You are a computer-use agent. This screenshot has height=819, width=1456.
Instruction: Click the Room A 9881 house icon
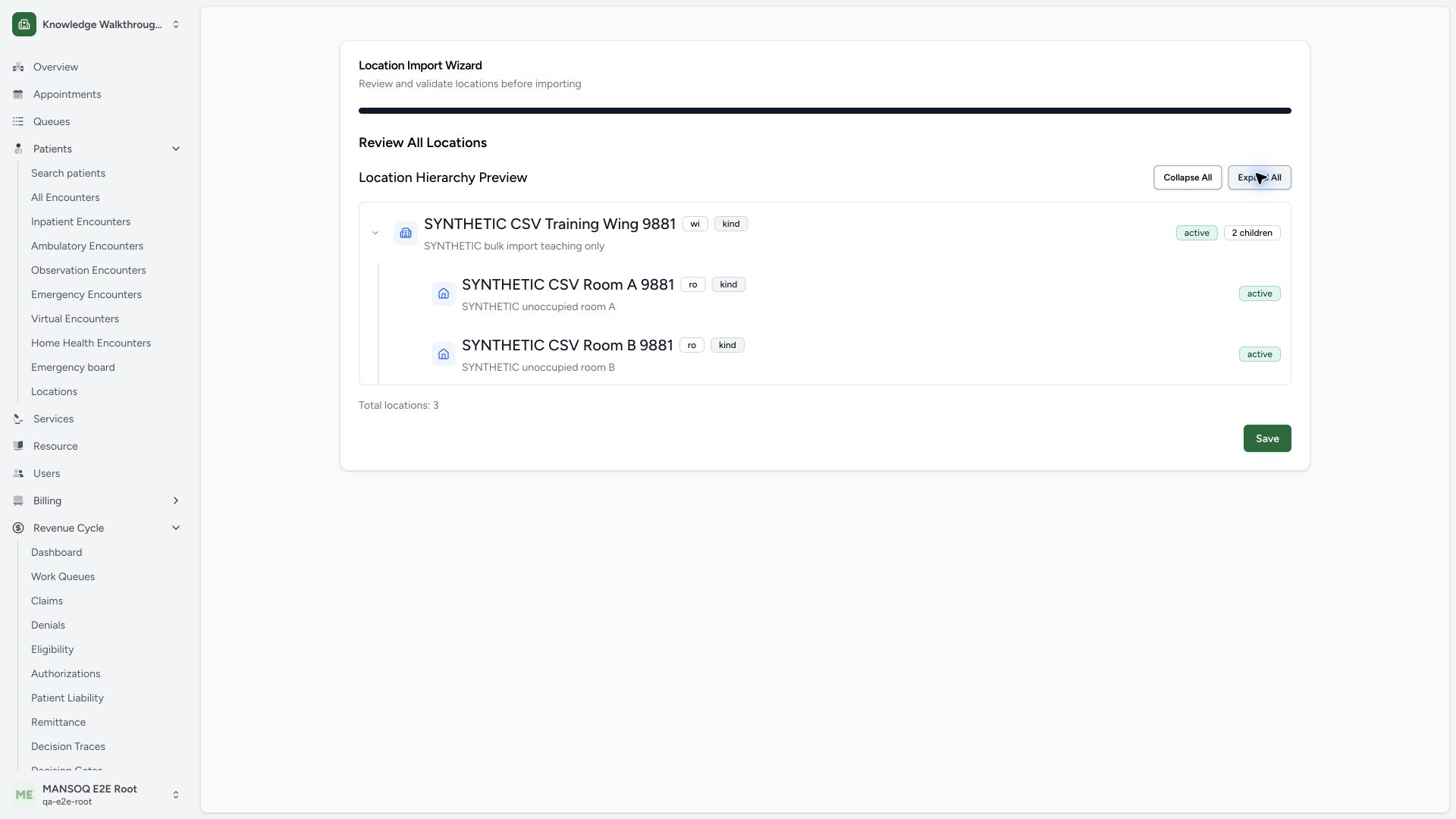pos(444,293)
